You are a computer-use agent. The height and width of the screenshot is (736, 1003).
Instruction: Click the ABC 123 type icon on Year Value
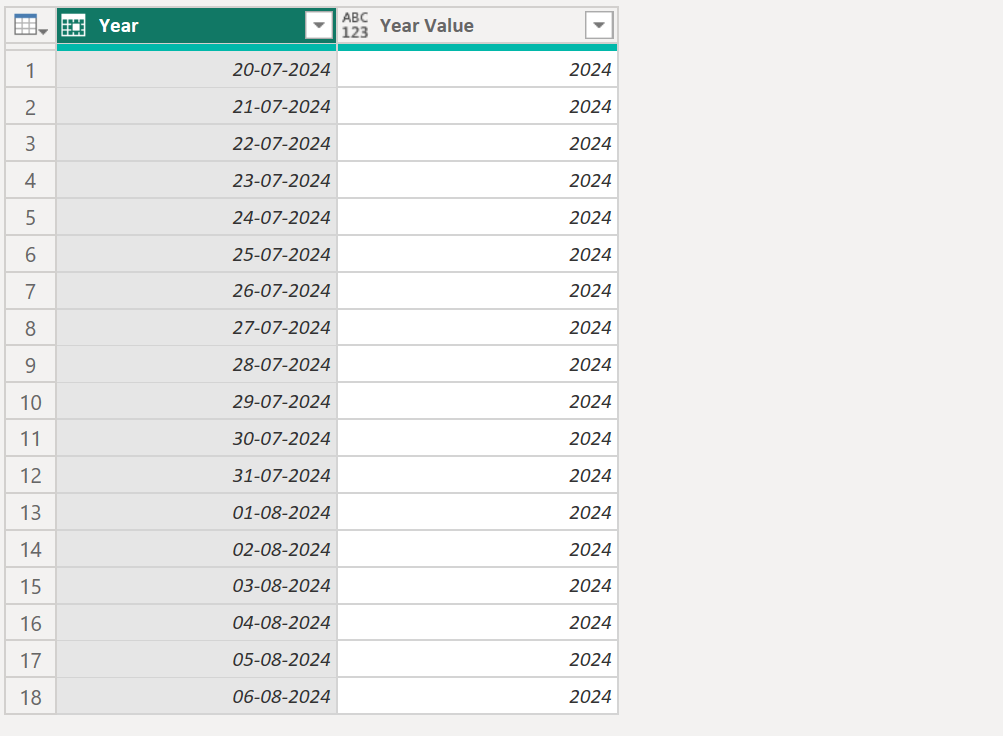355,25
